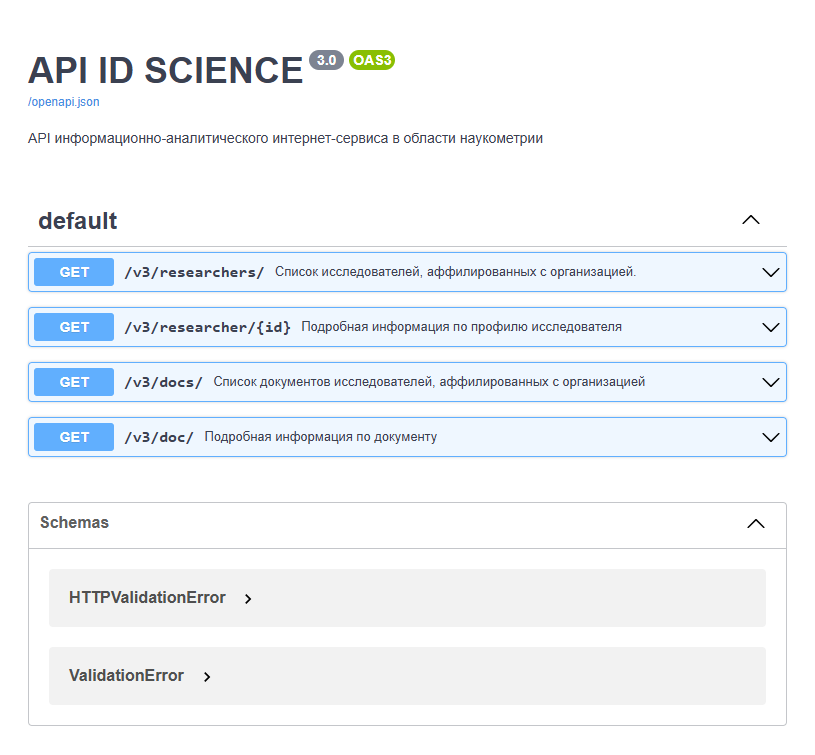815x755 pixels.
Task: Expand the /v3/doc/ endpoint chevron
Action: (x=770, y=436)
